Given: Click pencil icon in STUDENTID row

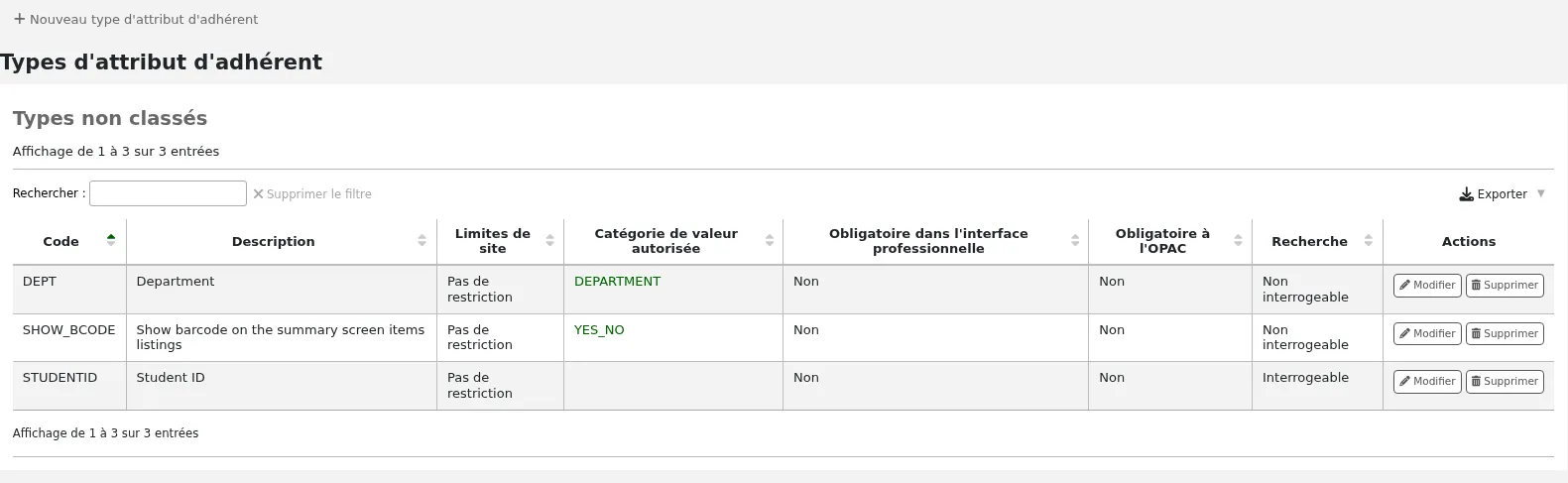Looking at the screenshot, I should [x=1404, y=382].
